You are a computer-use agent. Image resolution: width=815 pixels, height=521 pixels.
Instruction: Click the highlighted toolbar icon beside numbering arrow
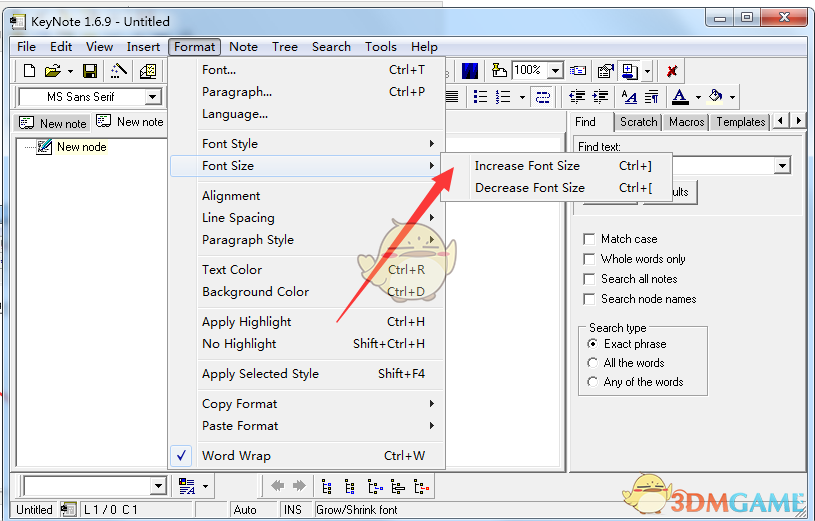(x=542, y=97)
